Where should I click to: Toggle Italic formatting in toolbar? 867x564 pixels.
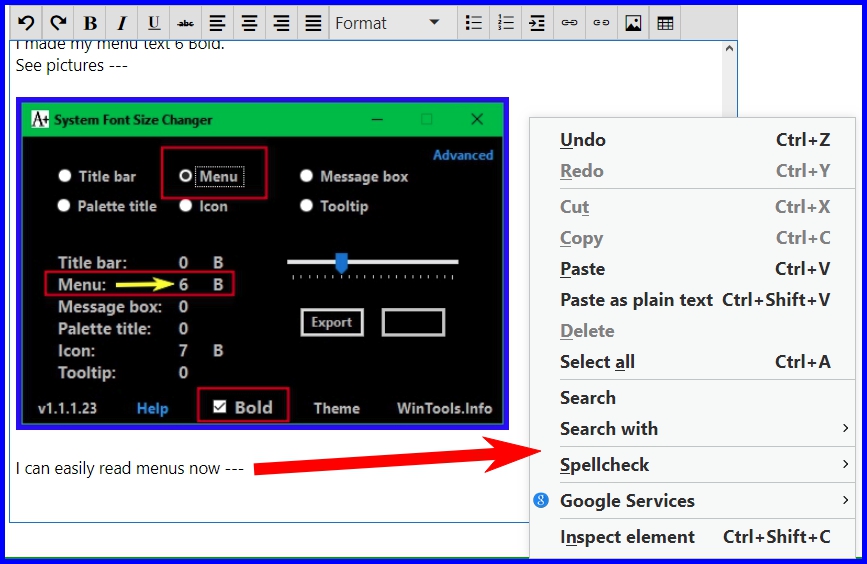click(x=122, y=23)
